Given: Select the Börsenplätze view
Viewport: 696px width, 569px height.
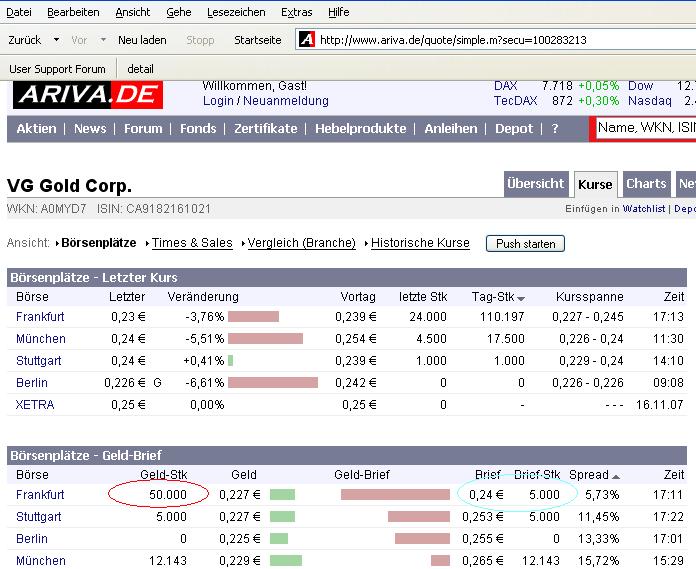Looking at the screenshot, I should point(99,243).
